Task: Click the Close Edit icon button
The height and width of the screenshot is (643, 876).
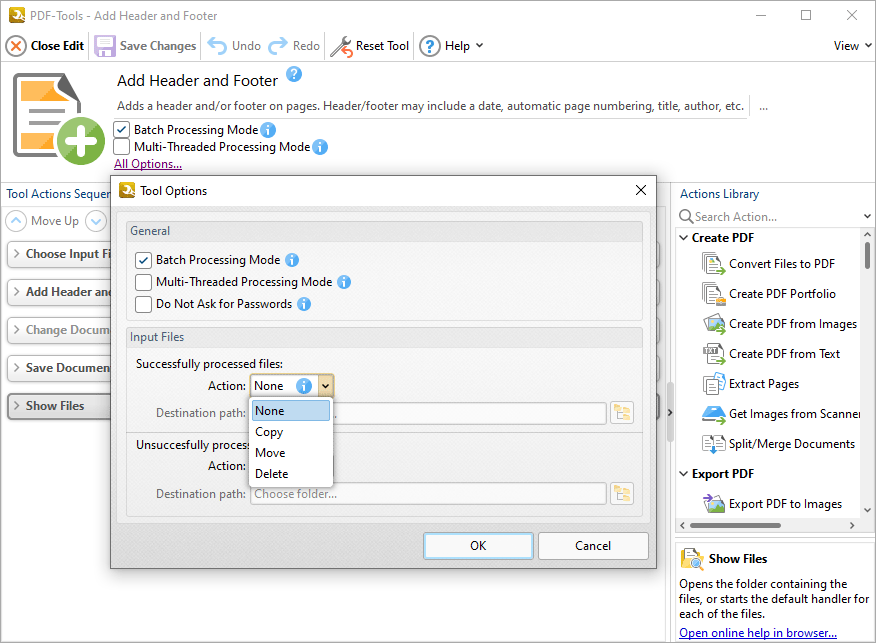Action: click(x=16, y=46)
